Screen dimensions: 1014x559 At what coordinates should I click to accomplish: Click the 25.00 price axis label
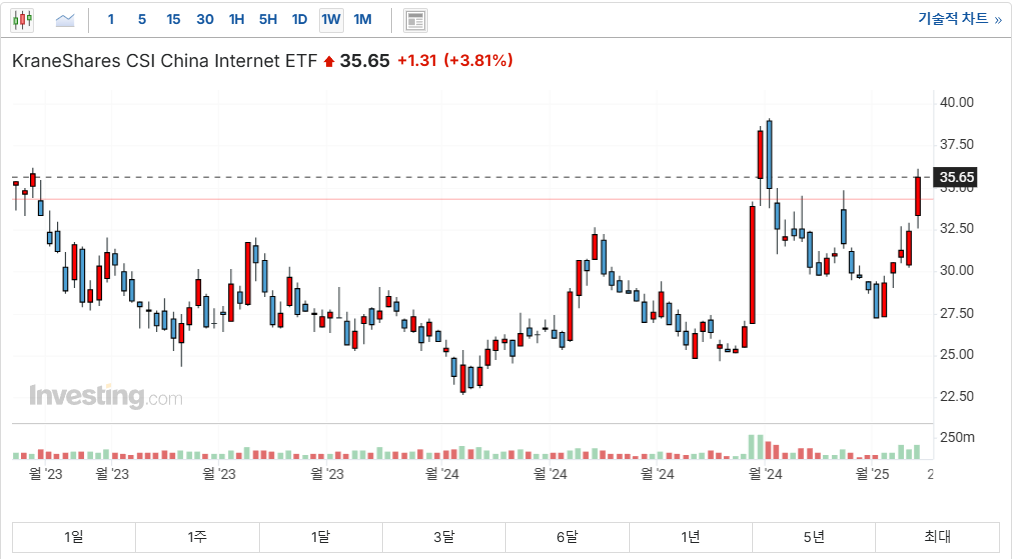(956, 355)
